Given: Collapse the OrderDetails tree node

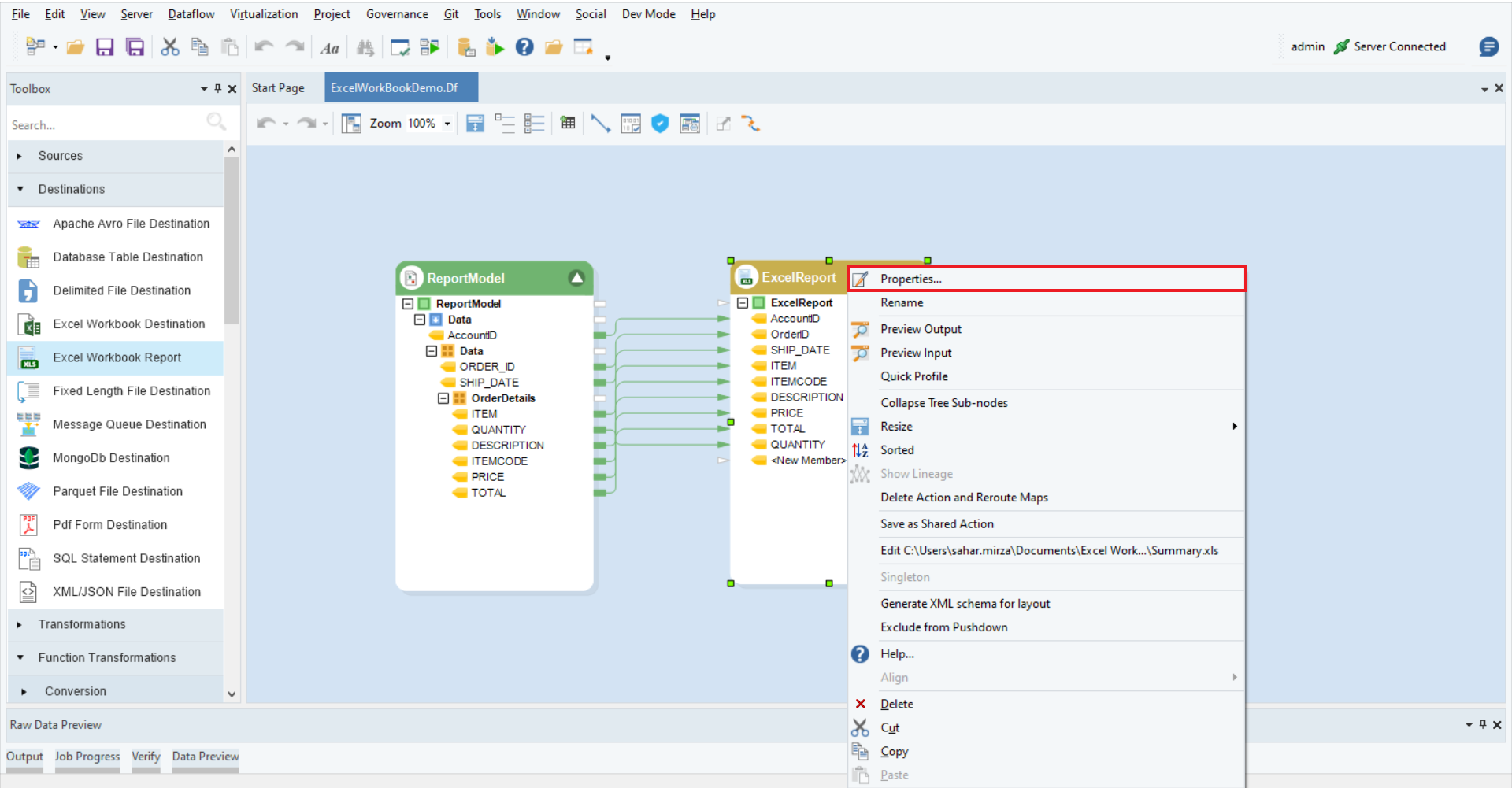Looking at the screenshot, I should point(443,398).
